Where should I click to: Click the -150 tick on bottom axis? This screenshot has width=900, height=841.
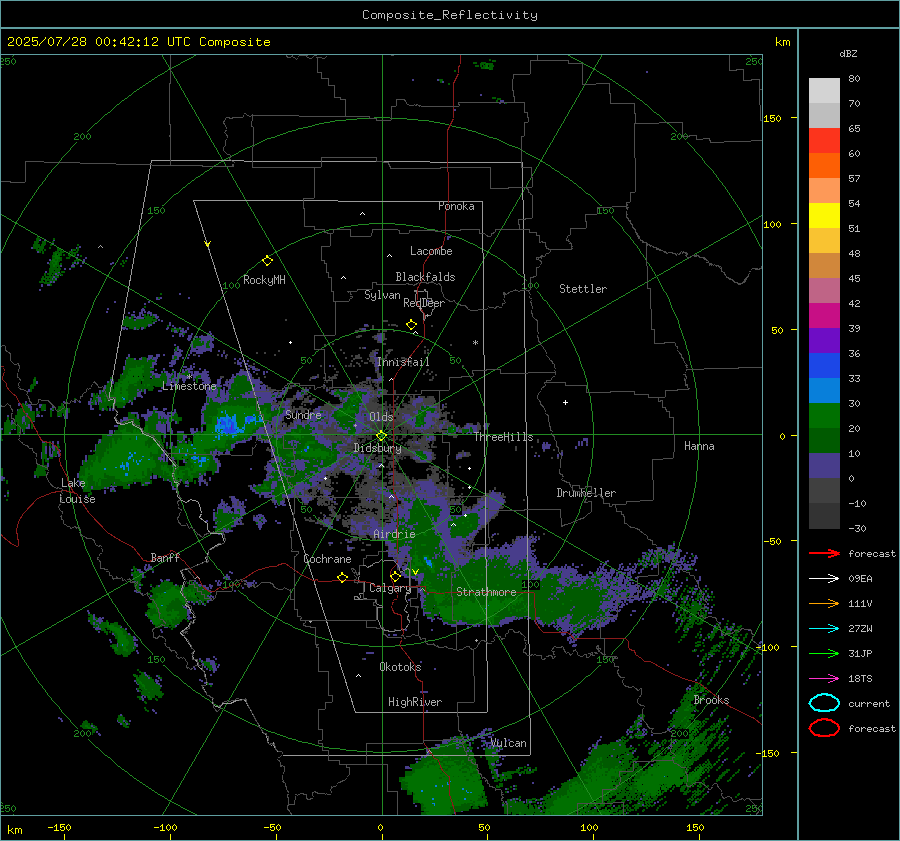[59, 828]
